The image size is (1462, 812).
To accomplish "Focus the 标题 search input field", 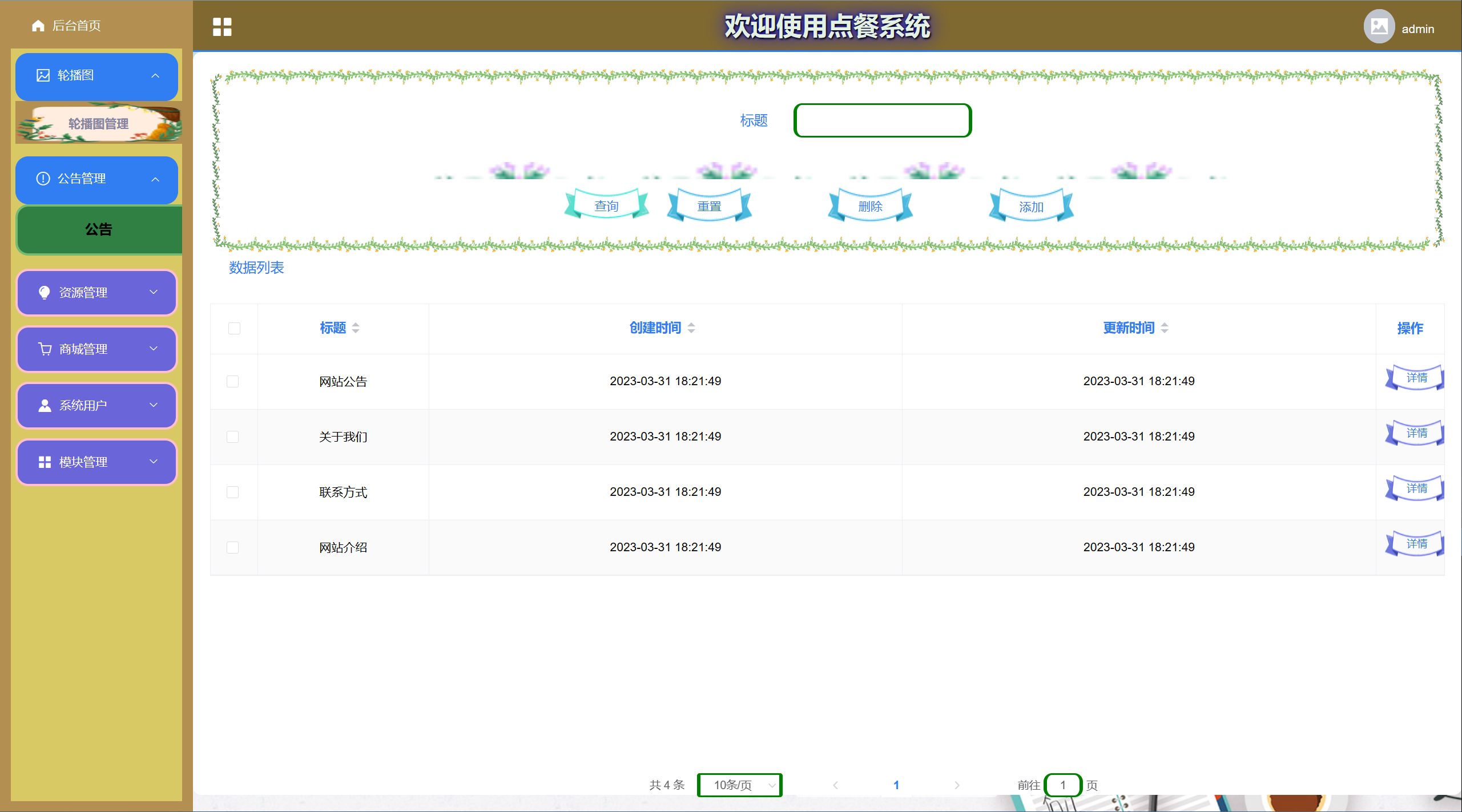I will coord(883,120).
